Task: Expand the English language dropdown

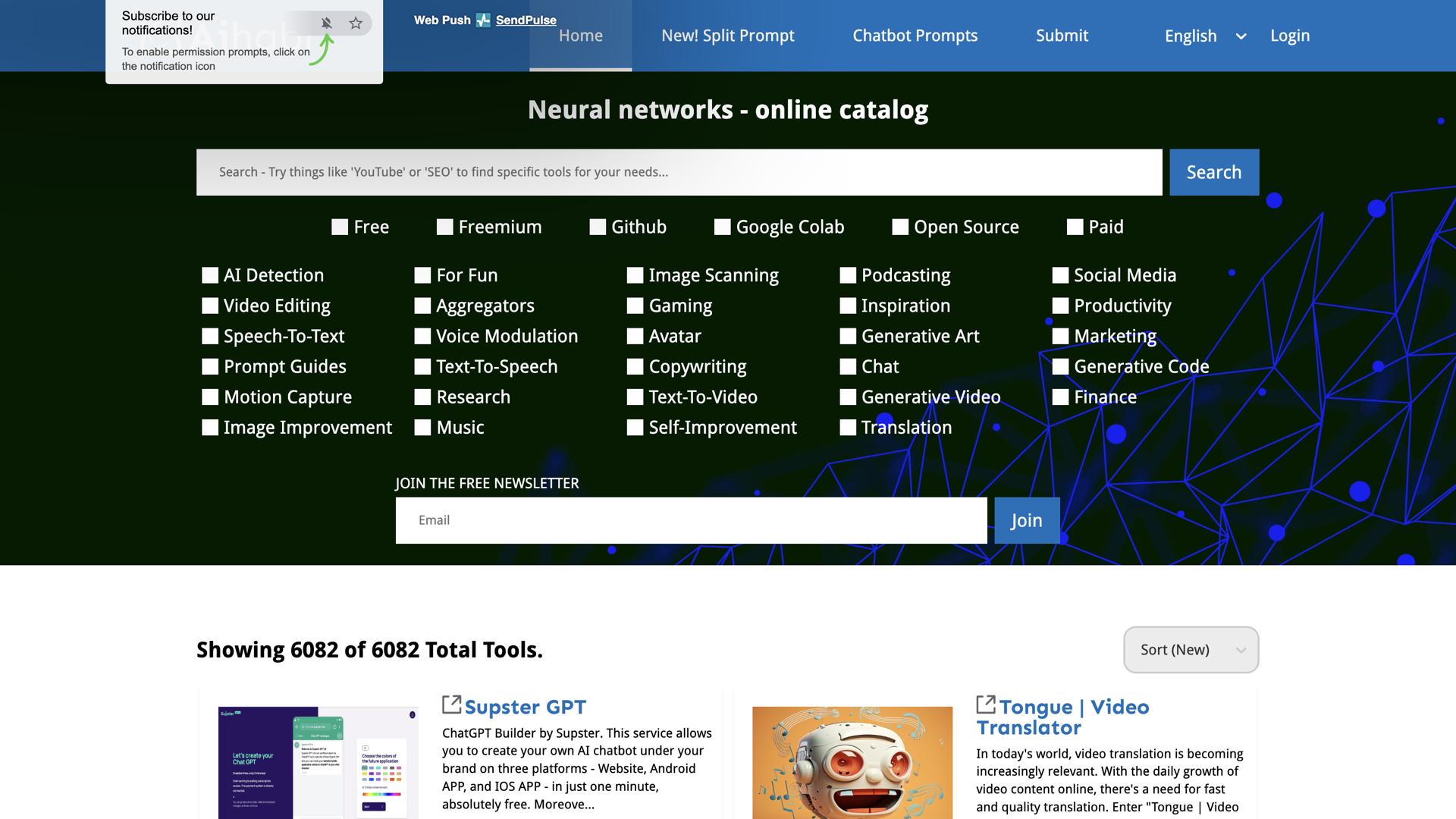Action: tap(1204, 36)
